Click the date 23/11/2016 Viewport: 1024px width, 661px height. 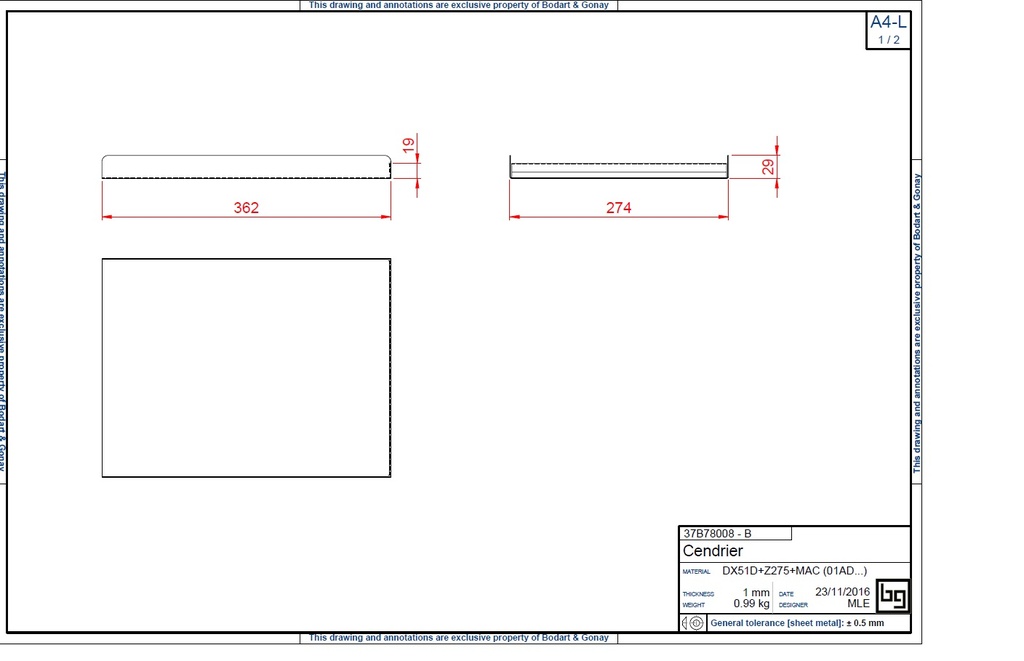(x=843, y=592)
